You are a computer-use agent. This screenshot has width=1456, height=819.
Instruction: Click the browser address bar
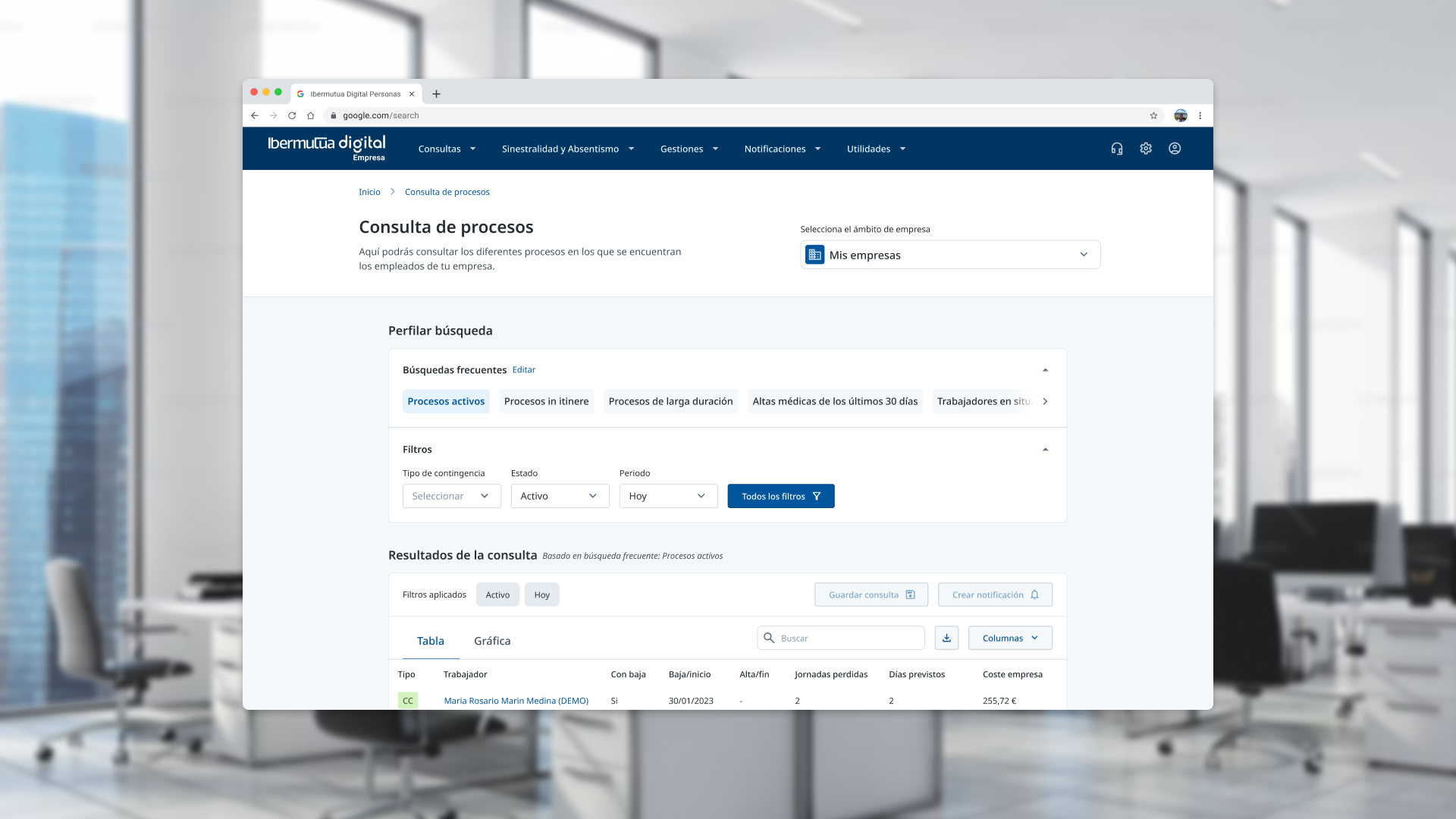[x=743, y=115]
